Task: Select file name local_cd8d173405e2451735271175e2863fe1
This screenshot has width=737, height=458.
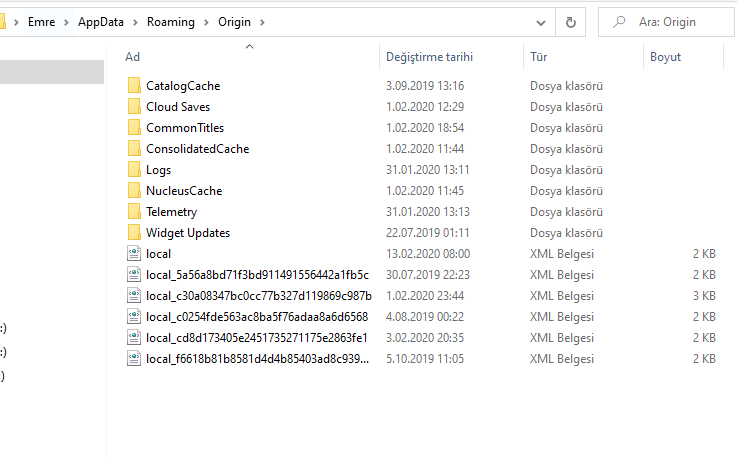Action: (257, 338)
